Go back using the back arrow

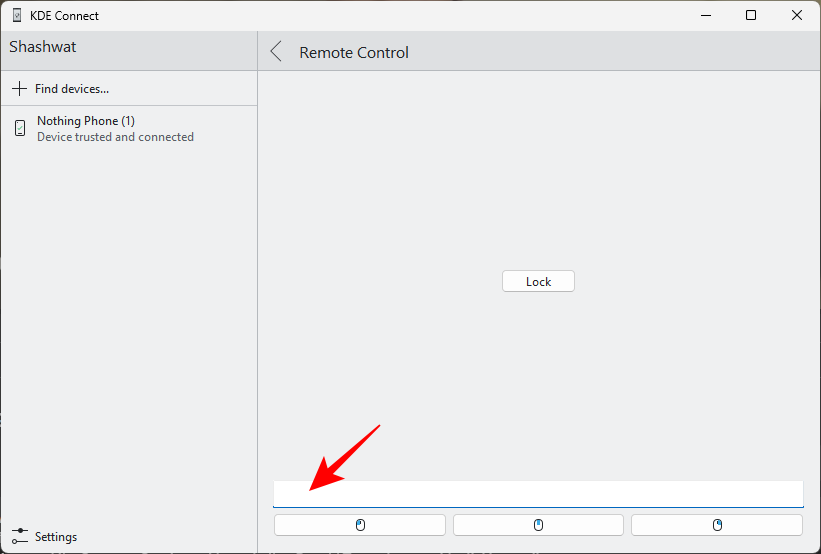pos(277,52)
